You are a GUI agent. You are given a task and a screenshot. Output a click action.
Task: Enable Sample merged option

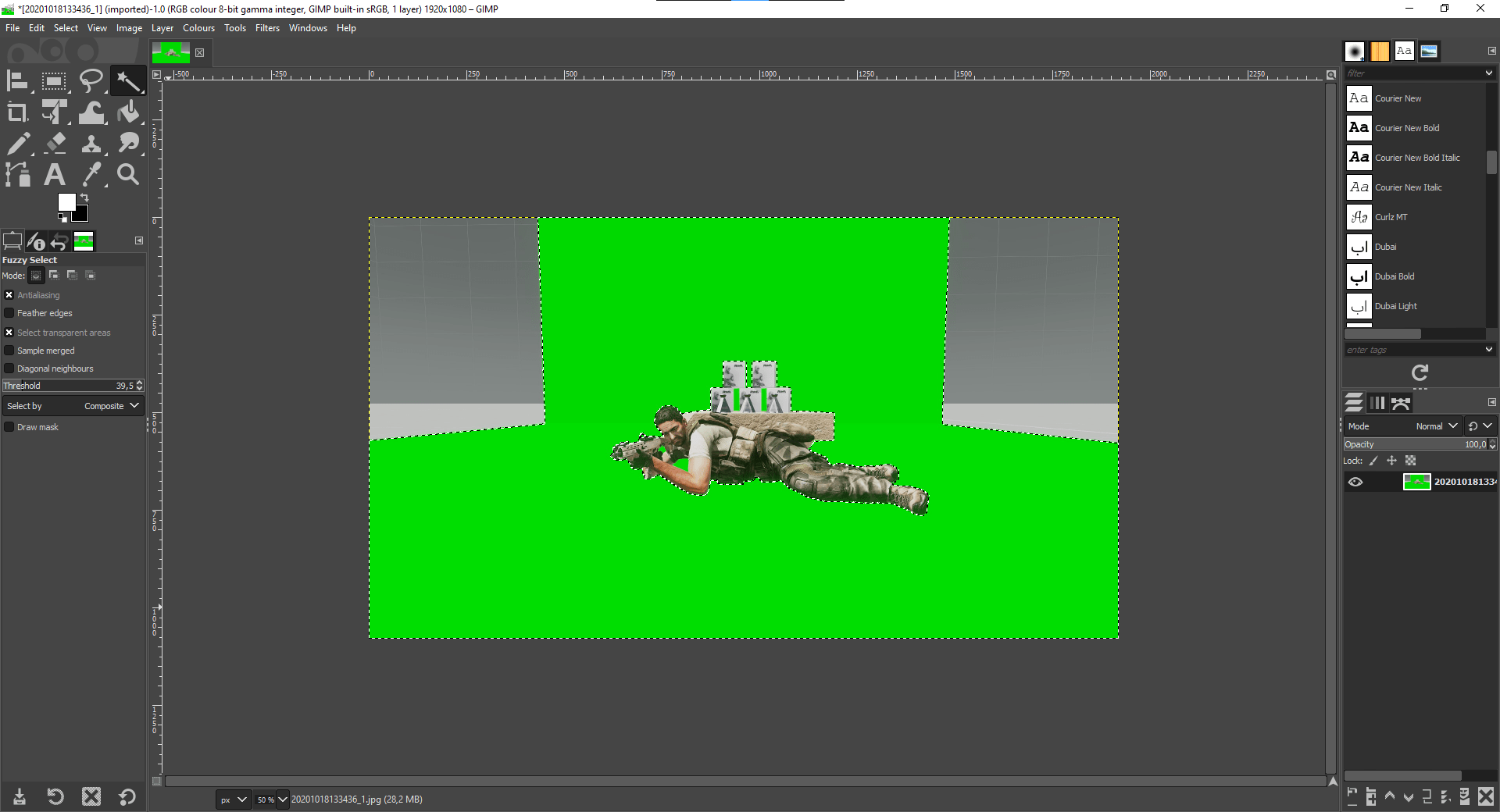(x=9, y=351)
